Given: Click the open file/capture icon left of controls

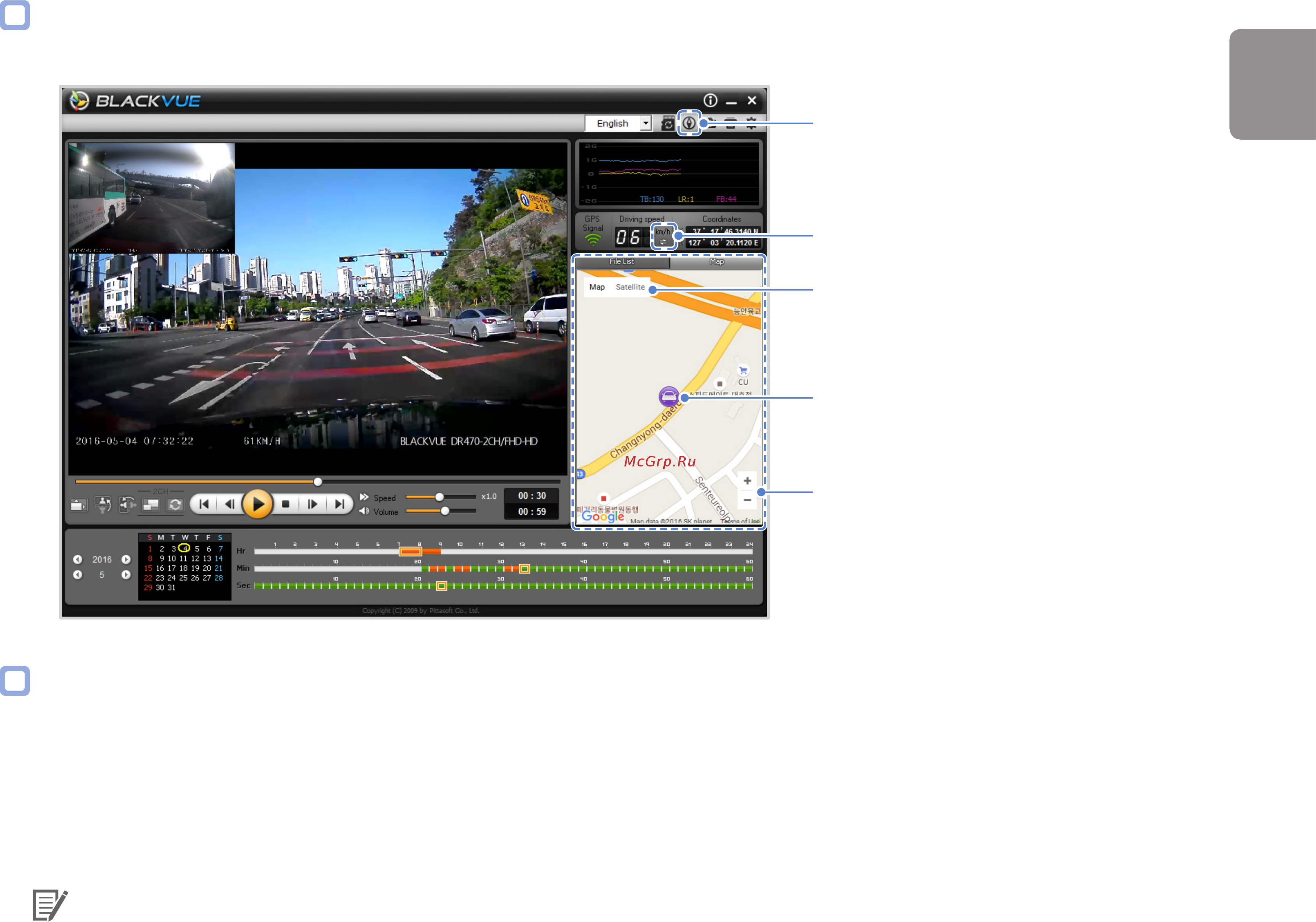Looking at the screenshot, I should tap(78, 505).
